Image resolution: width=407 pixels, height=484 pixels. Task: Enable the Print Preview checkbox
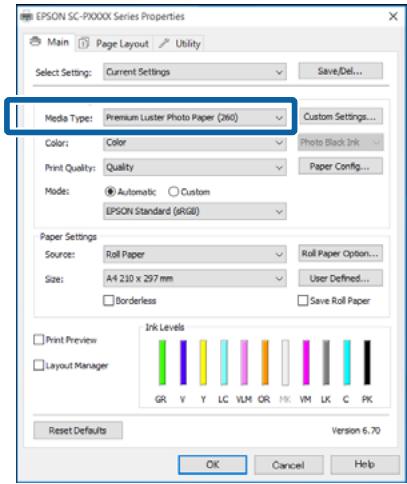pyautogui.click(x=39, y=340)
